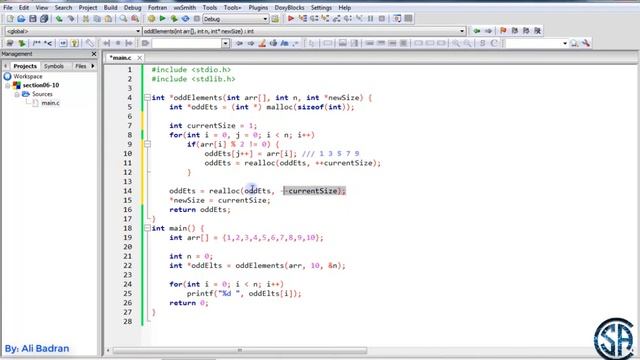The height and width of the screenshot is (360, 640).
Task: Select the *main.c editor tab
Action: pyautogui.click(x=120, y=58)
